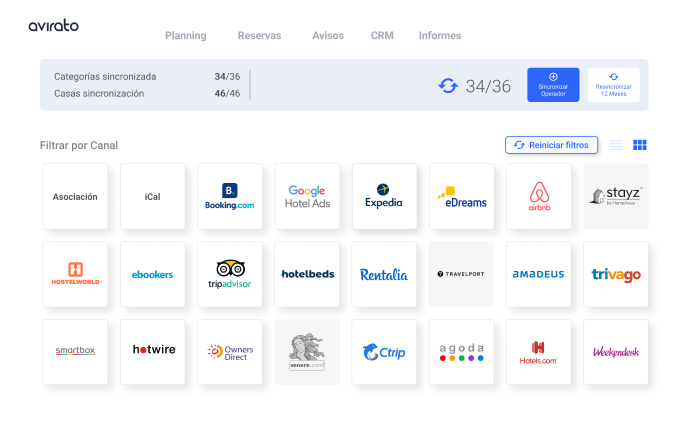The image size is (700, 441).
Task: Pick the eDreams channel card
Action: [x=462, y=196]
